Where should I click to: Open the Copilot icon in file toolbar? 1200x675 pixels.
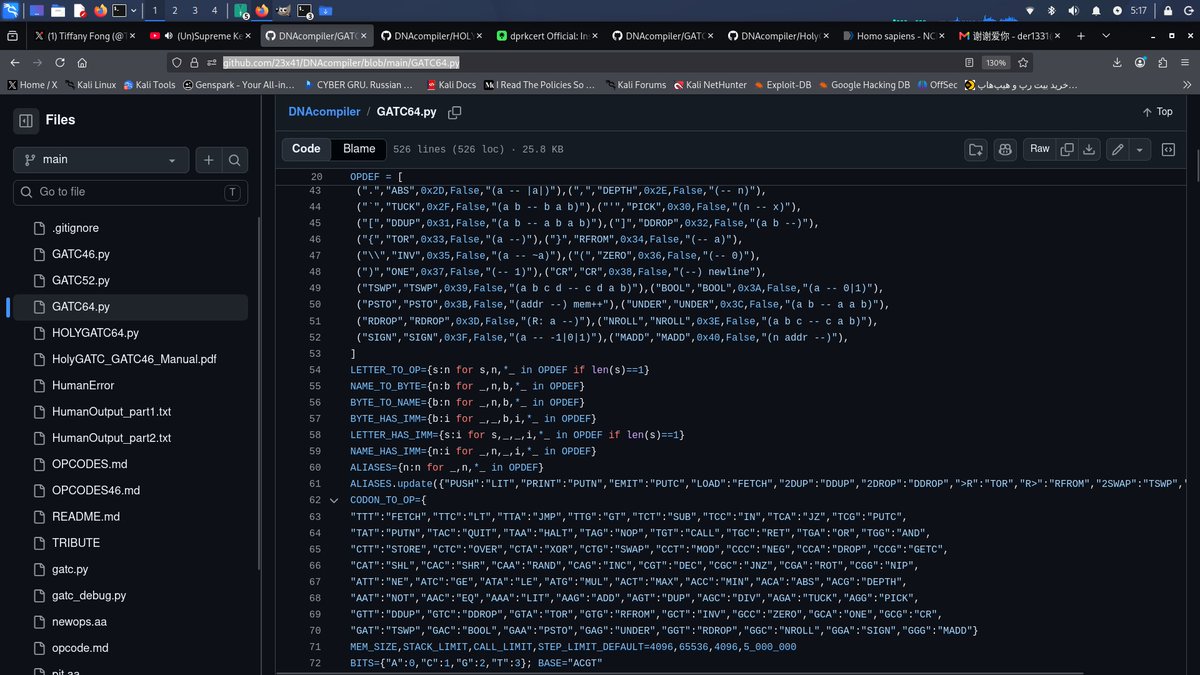pyautogui.click(x=1004, y=149)
